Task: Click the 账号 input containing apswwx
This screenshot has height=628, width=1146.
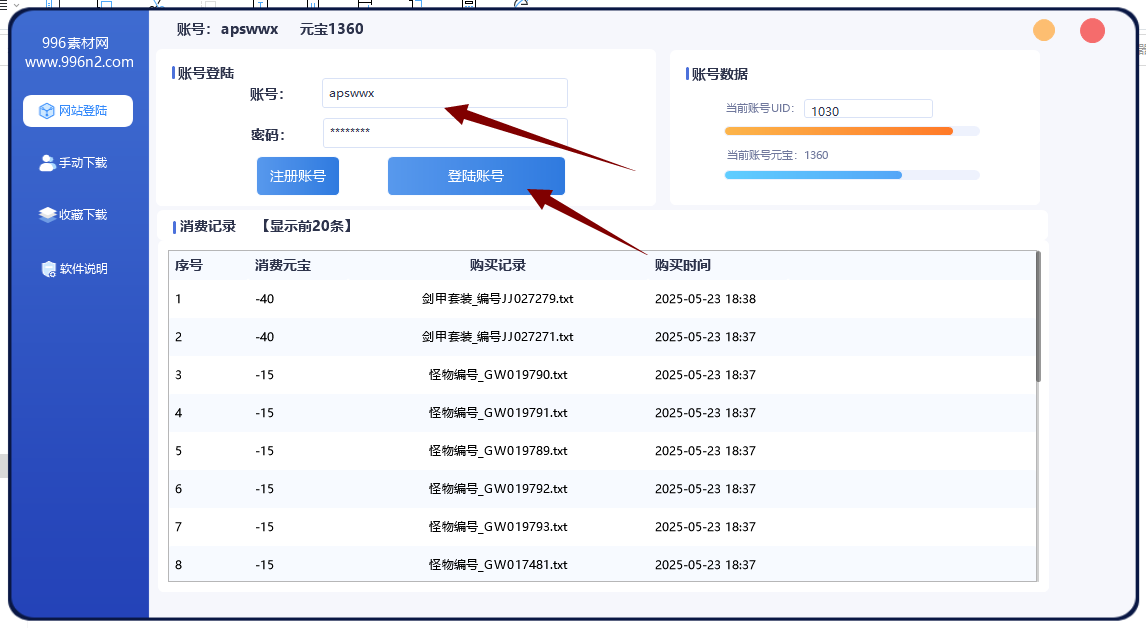Action: (444, 93)
